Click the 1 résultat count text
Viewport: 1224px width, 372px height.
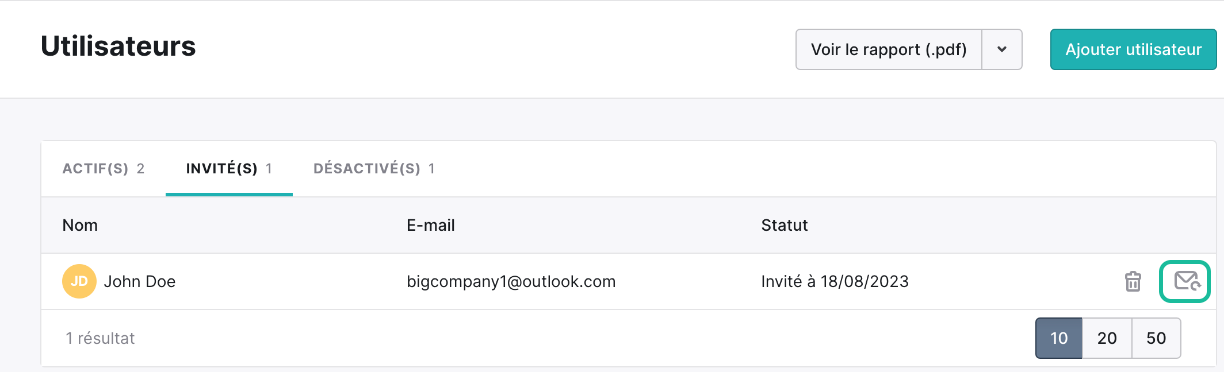(100, 338)
